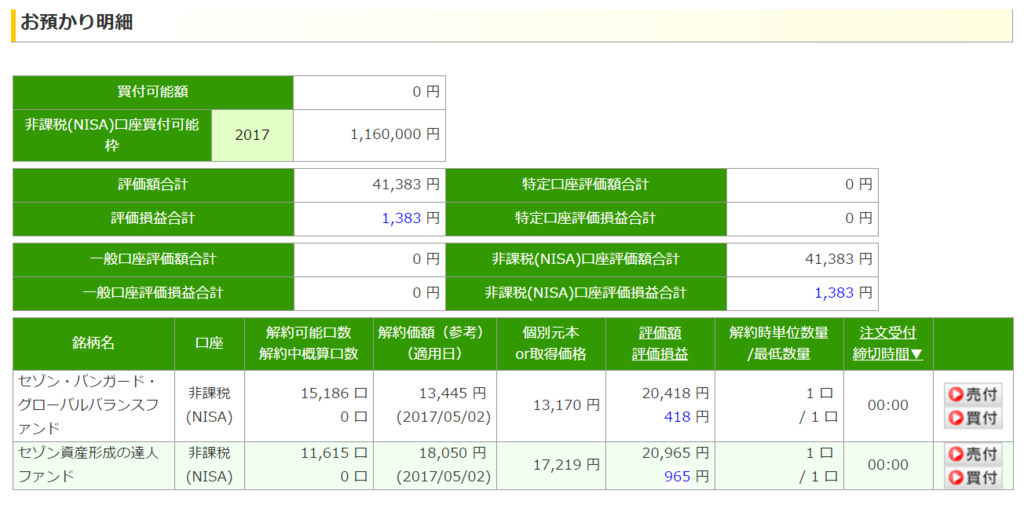This screenshot has height=505, width=1024.
Task: Click the 18,050 円 redemption price
Action: click(453, 453)
